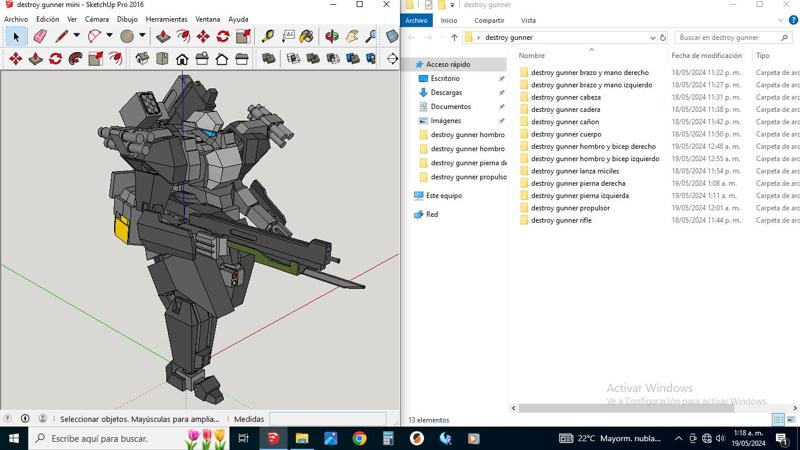Activate the Paint Bucket tool
This screenshot has height=450, width=800.
(307, 36)
